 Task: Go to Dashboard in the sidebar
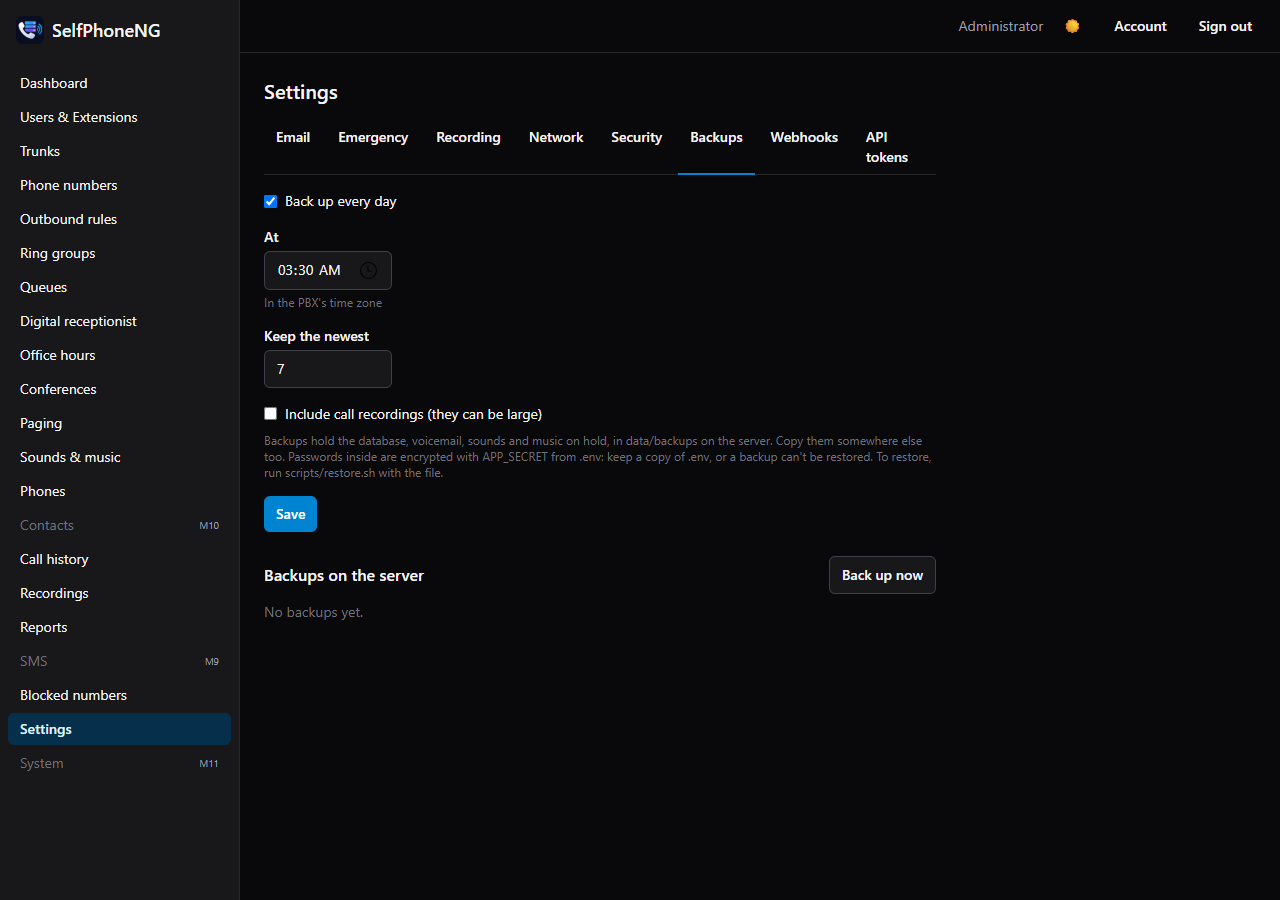[x=119, y=83]
